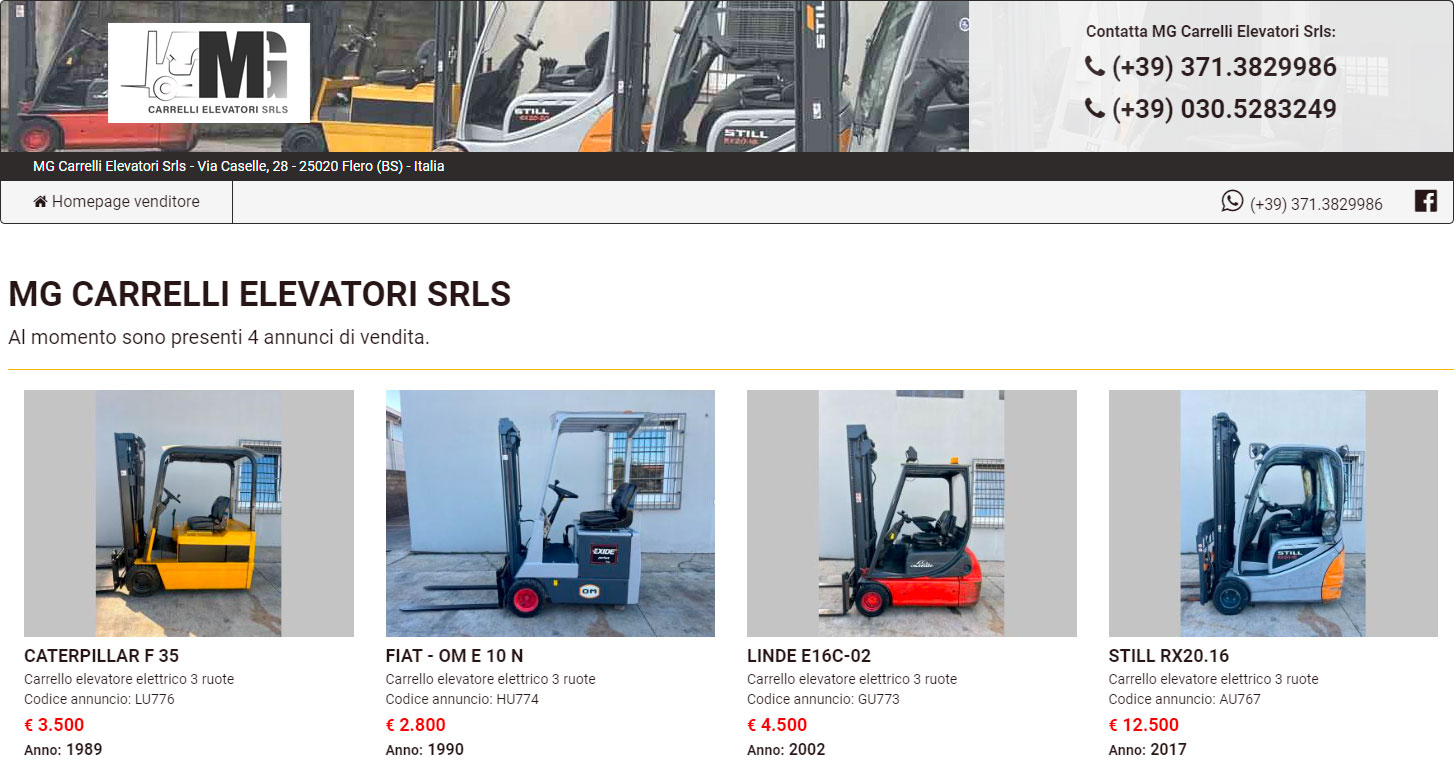
Task: Open the STILL RX20.16 listing title
Action: click(1169, 656)
